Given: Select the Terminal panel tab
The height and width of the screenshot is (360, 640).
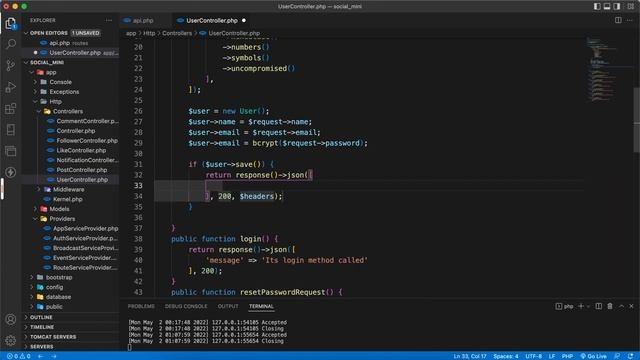Looking at the screenshot, I should click(261, 306).
